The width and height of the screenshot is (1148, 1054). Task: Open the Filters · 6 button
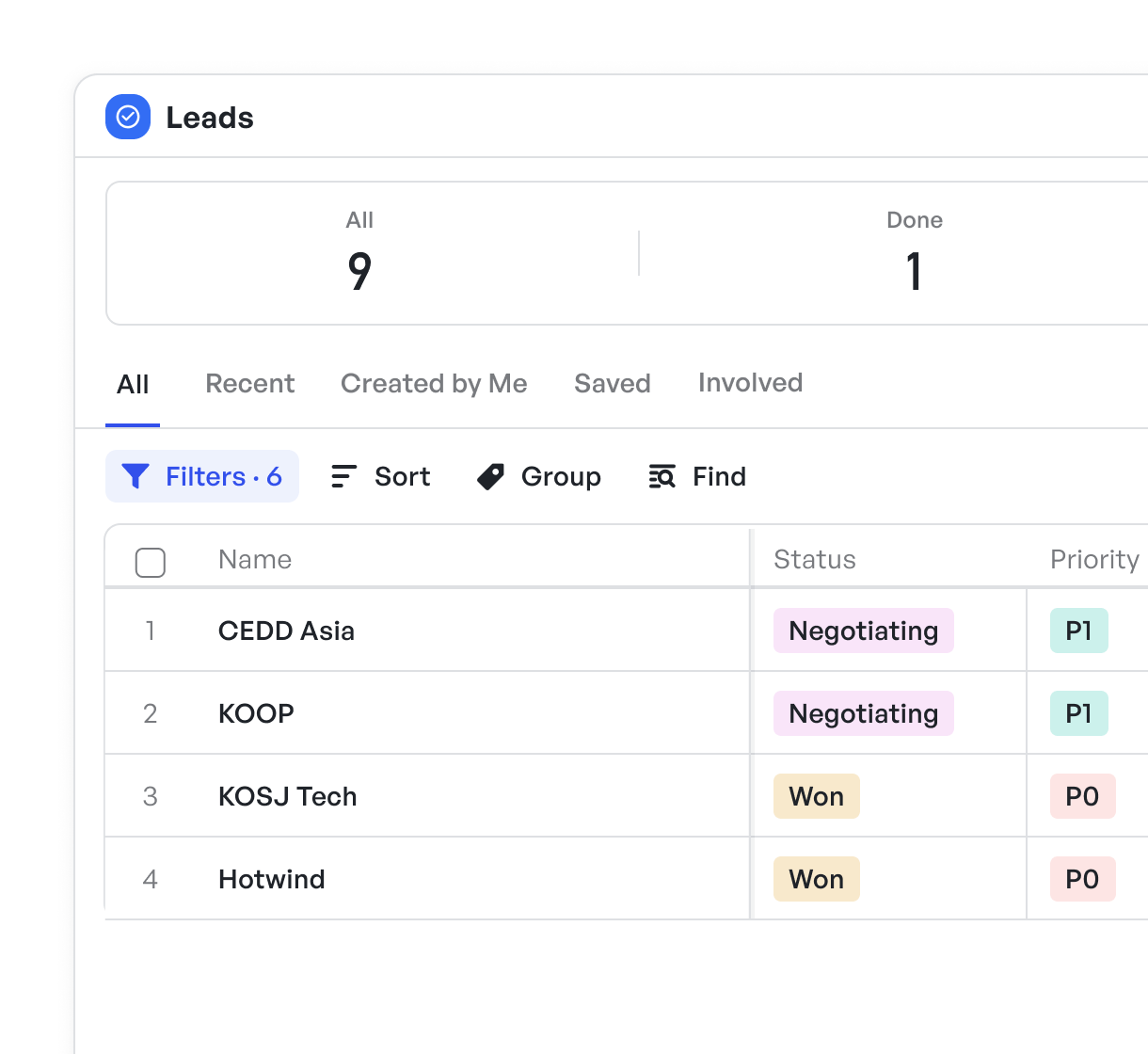coord(202,476)
